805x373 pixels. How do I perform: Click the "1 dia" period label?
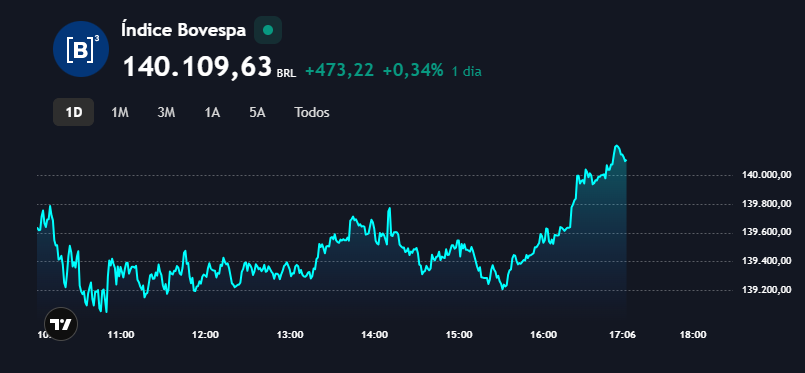(466, 71)
